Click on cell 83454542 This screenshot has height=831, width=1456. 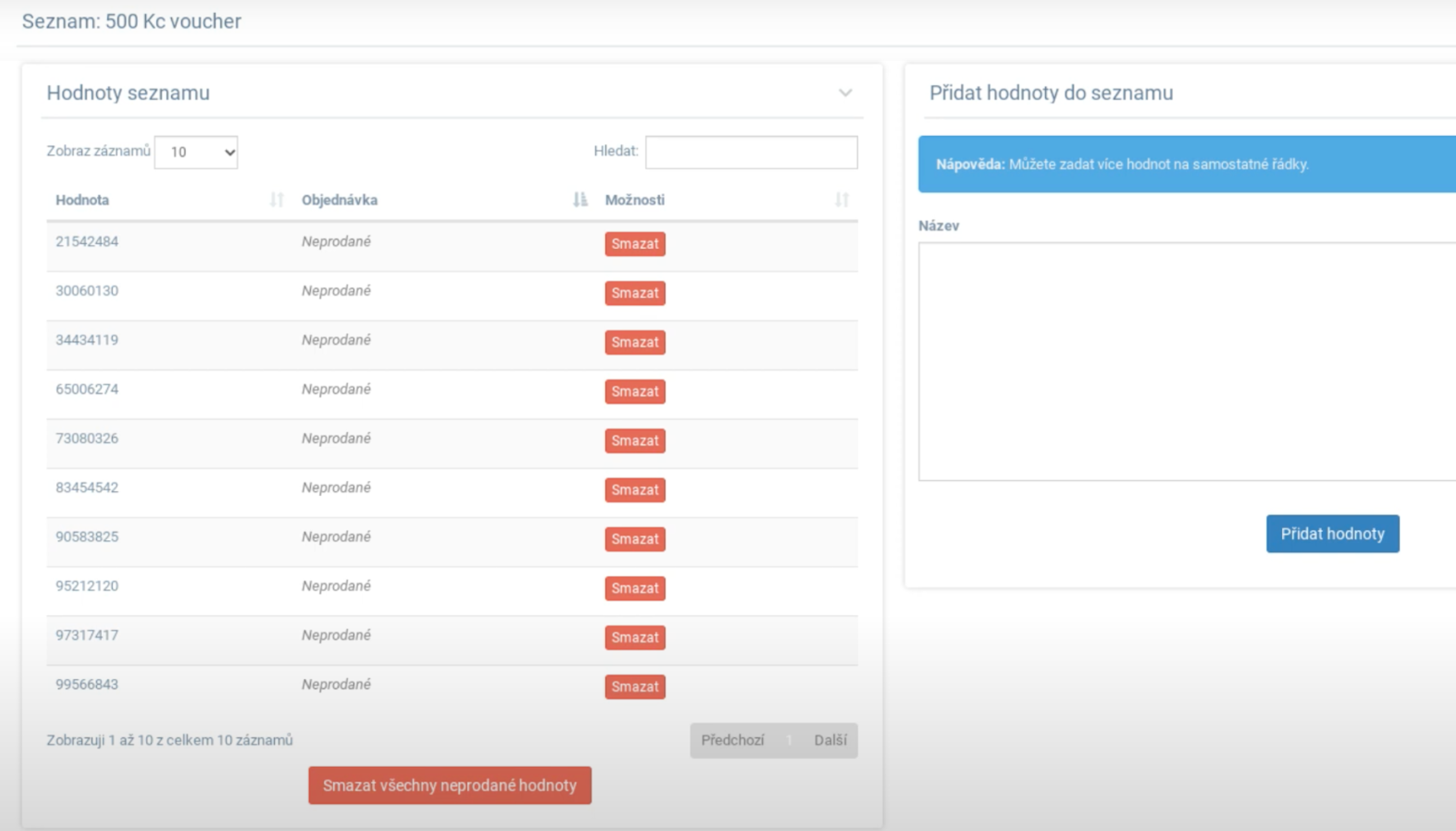coord(87,487)
